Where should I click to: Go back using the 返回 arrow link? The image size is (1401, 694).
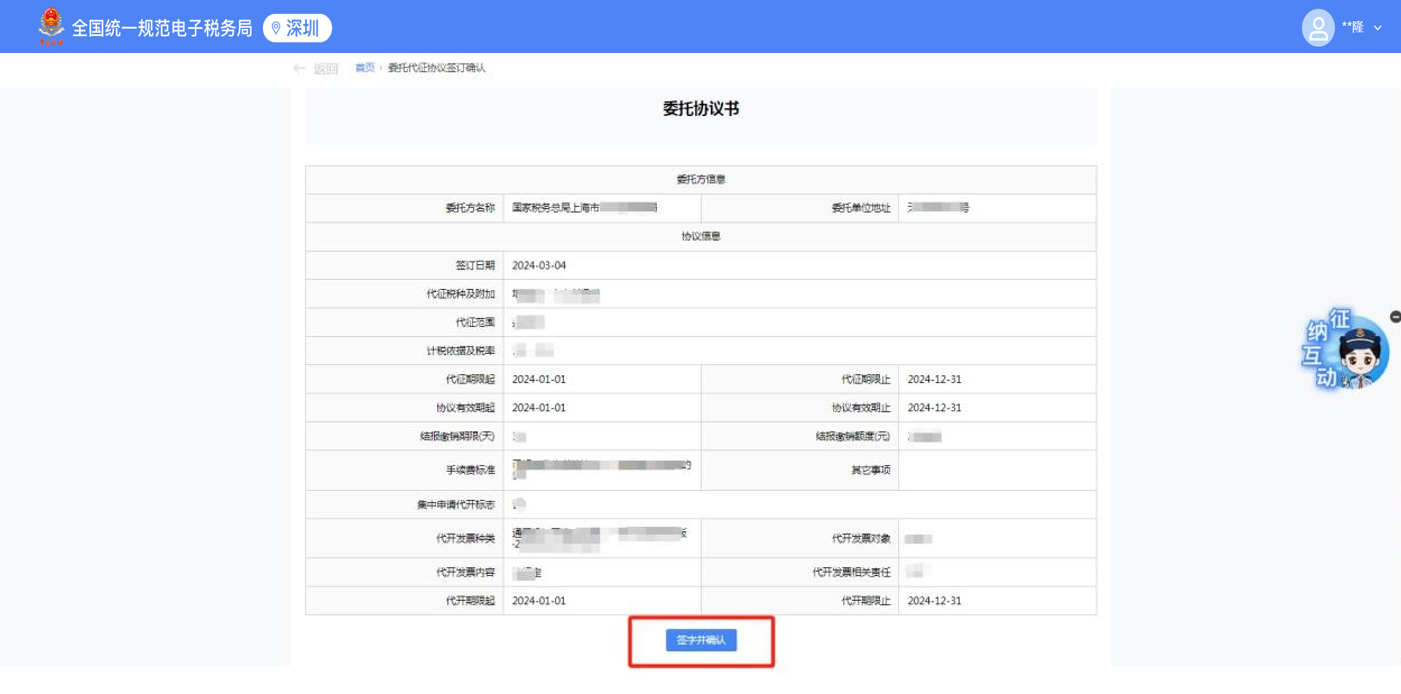click(x=316, y=68)
